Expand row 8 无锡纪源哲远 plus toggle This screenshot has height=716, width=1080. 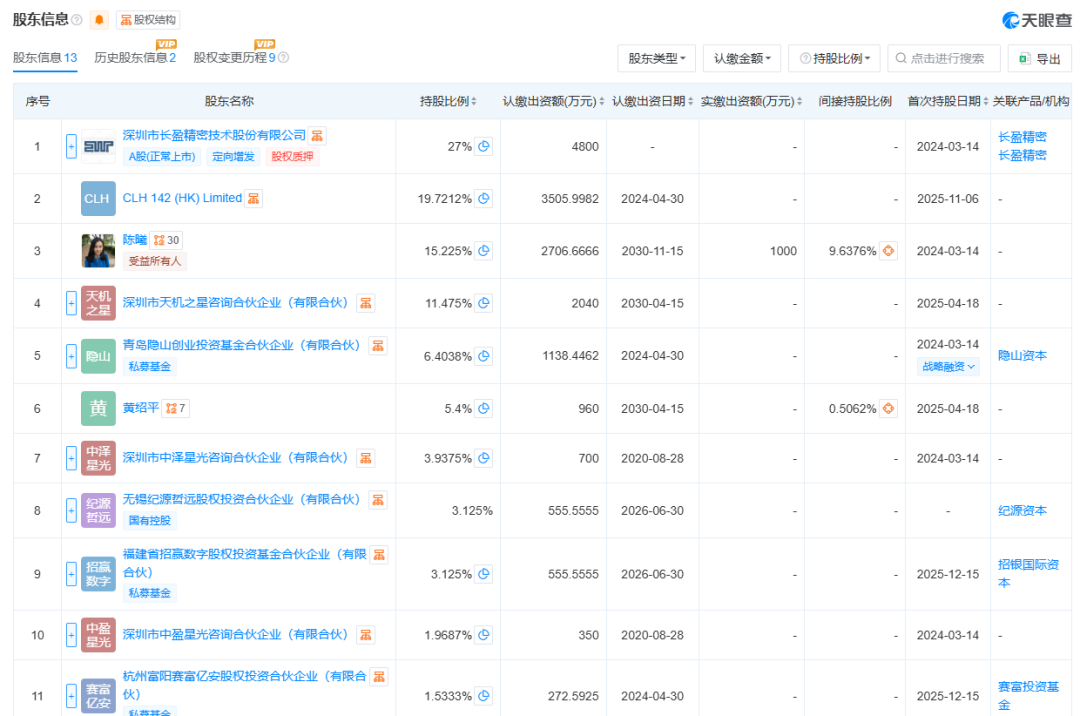pyautogui.click(x=71, y=510)
